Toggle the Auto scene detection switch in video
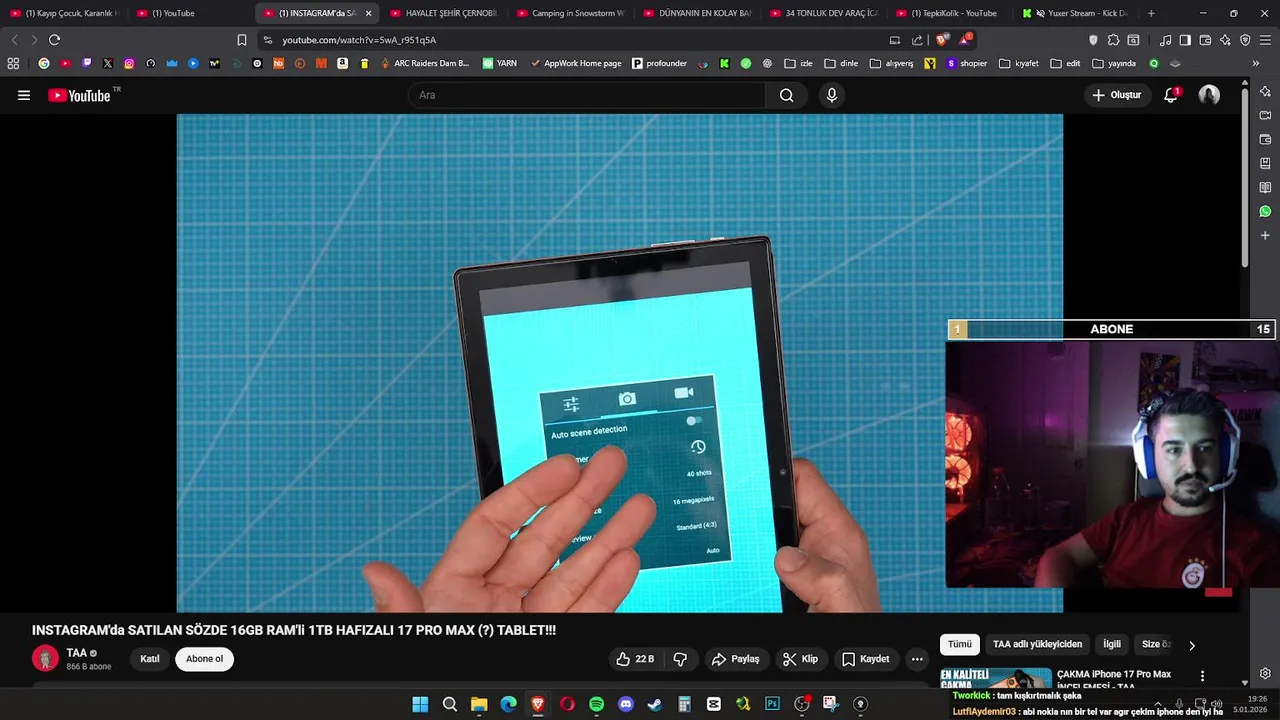This screenshot has width=1280, height=720. [x=693, y=421]
